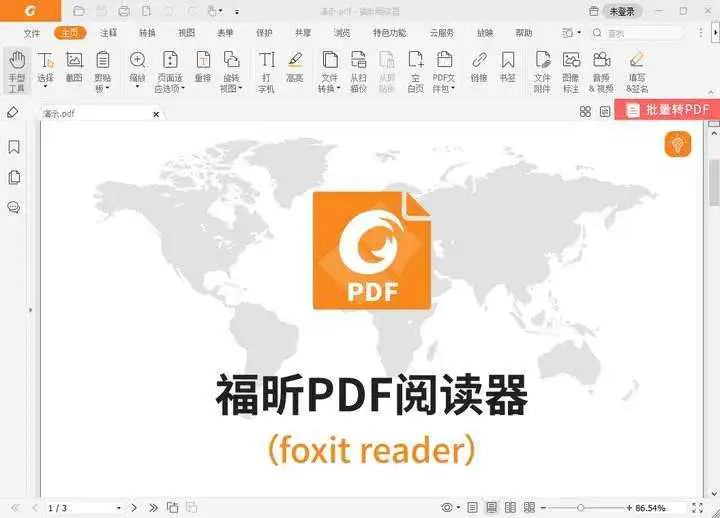Viewport: 720px width, 518px height.
Task: Click the File Attachment tool (文件附件)
Action: point(542,71)
